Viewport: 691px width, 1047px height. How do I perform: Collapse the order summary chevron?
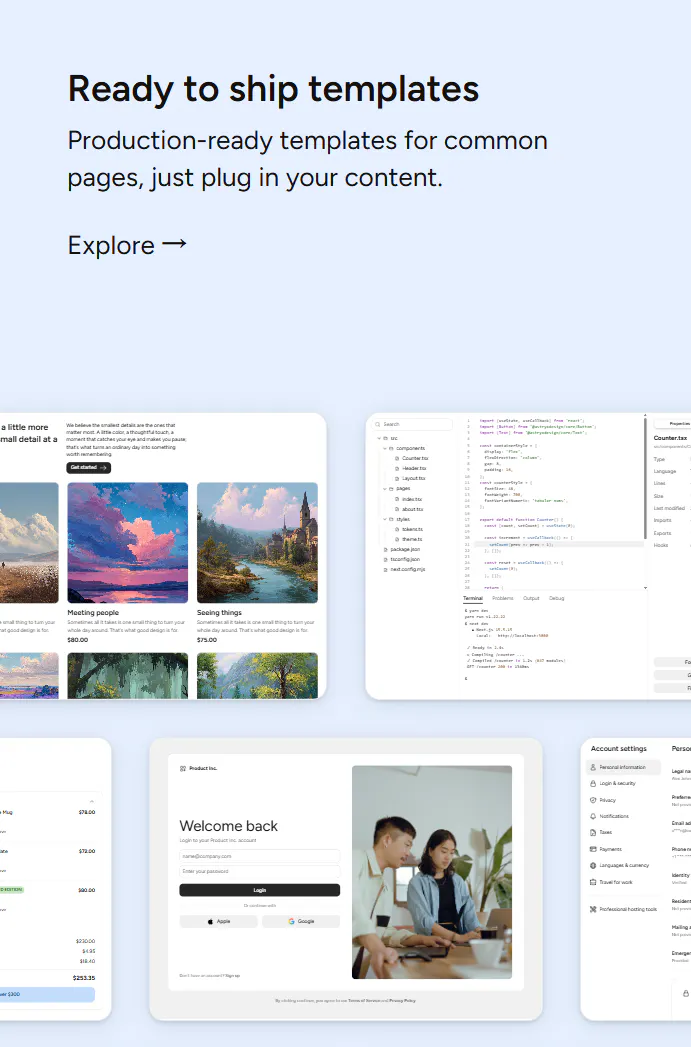(91, 801)
